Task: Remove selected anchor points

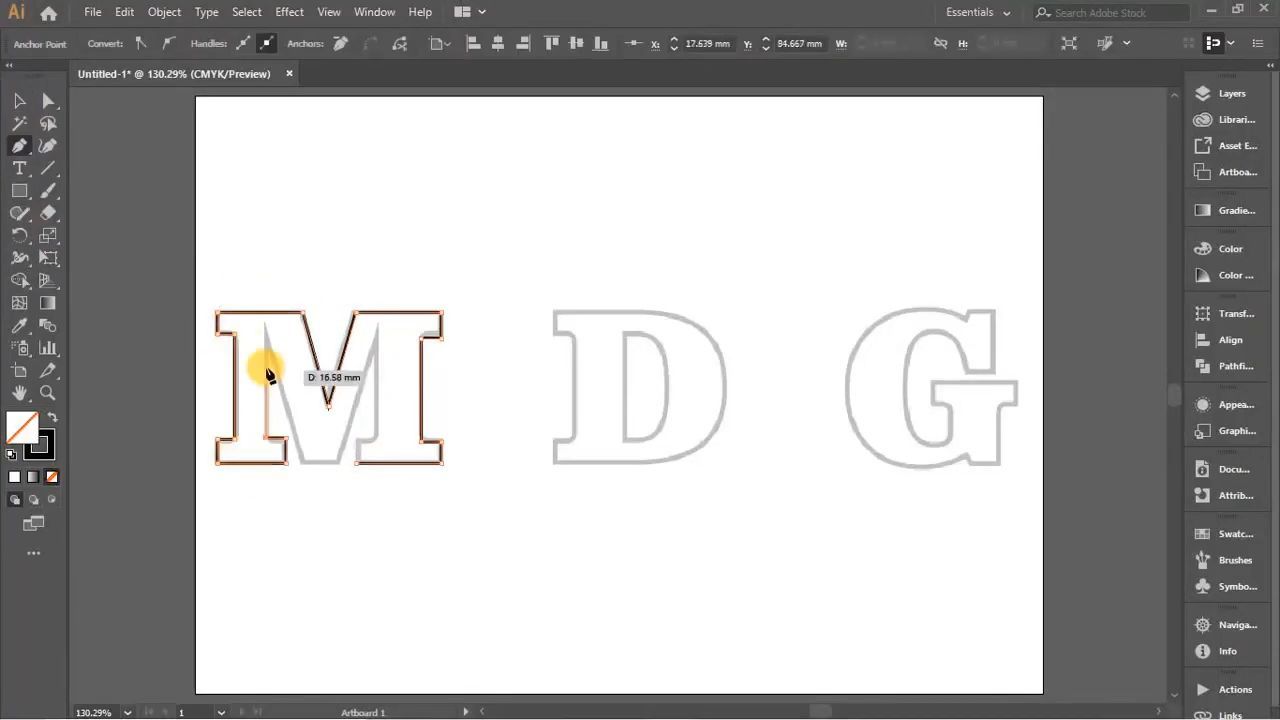Action: point(340,43)
